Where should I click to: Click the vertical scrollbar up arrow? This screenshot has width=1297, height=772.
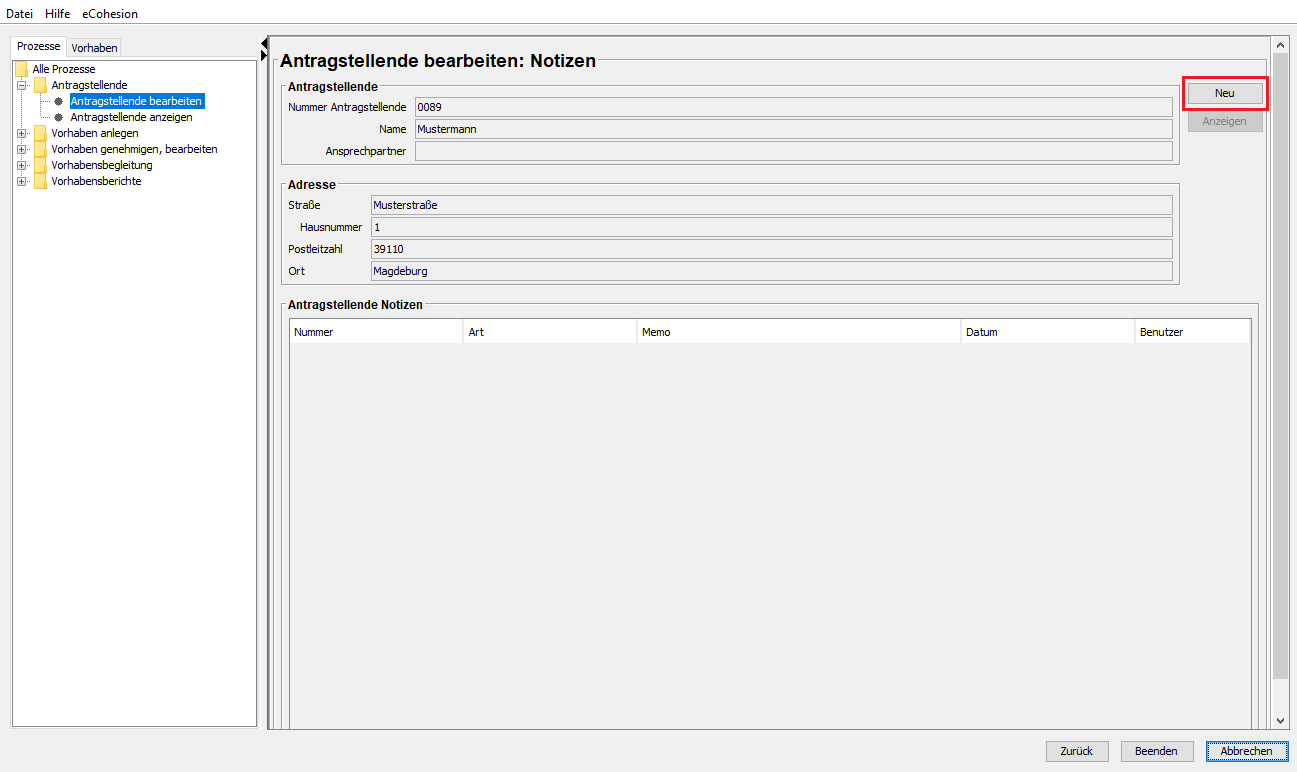pos(1281,45)
